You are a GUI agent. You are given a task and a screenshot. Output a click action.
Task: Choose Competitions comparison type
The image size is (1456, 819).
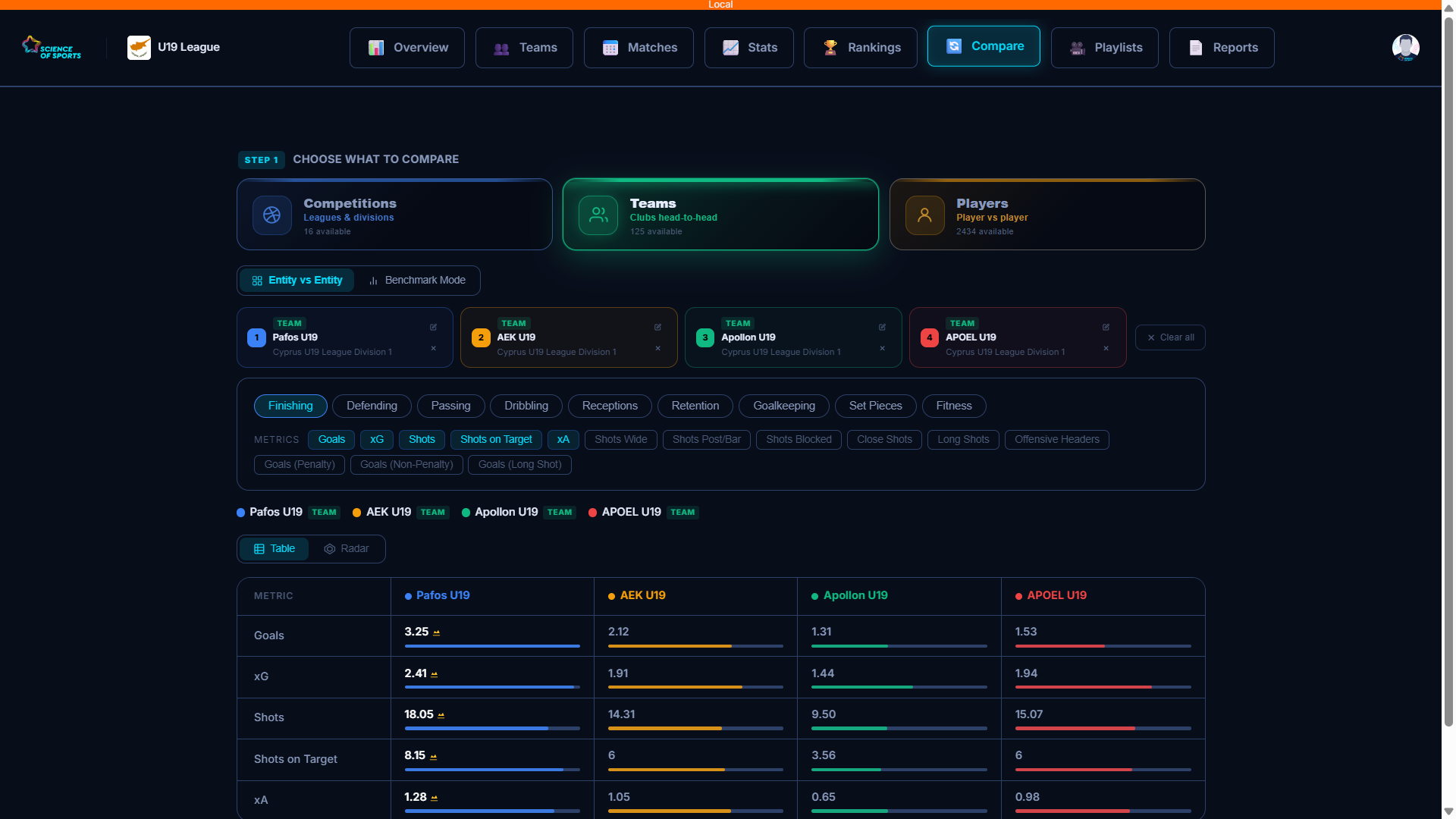click(394, 215)
